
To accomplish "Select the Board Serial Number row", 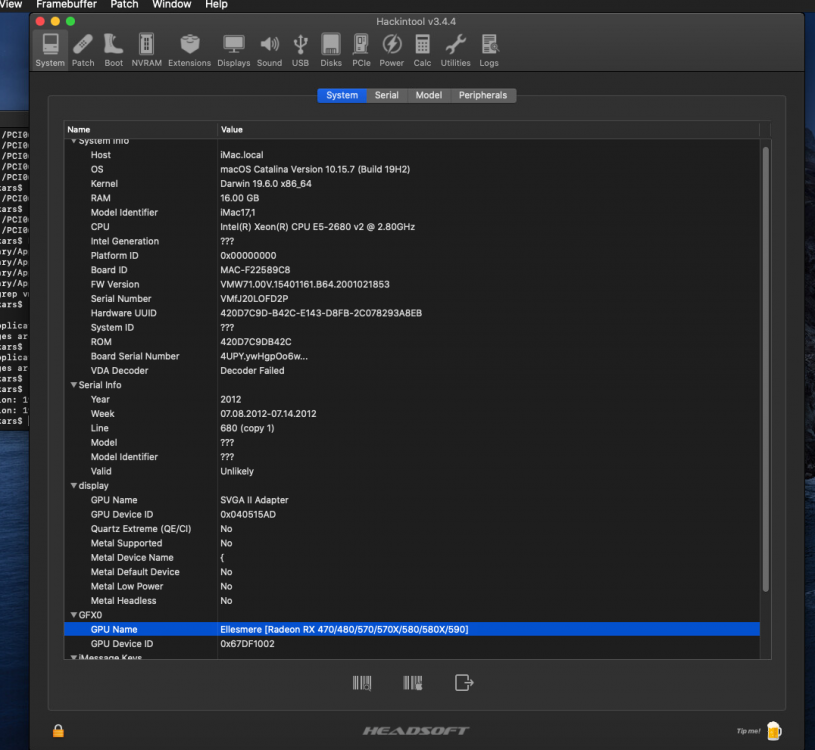I will click(x=412, y=356).
